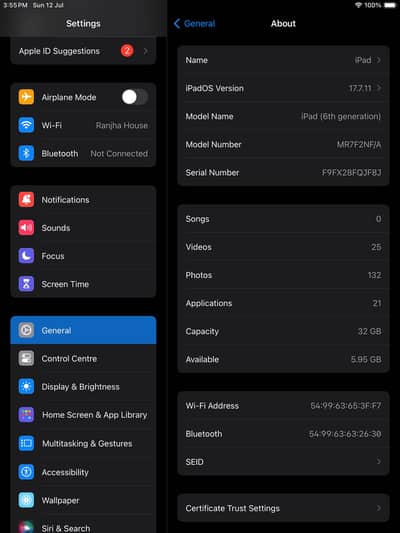Viewport: 400px width, 533px height.
Task: Tap the Notifications bell icon
Action: coord(26,200)
